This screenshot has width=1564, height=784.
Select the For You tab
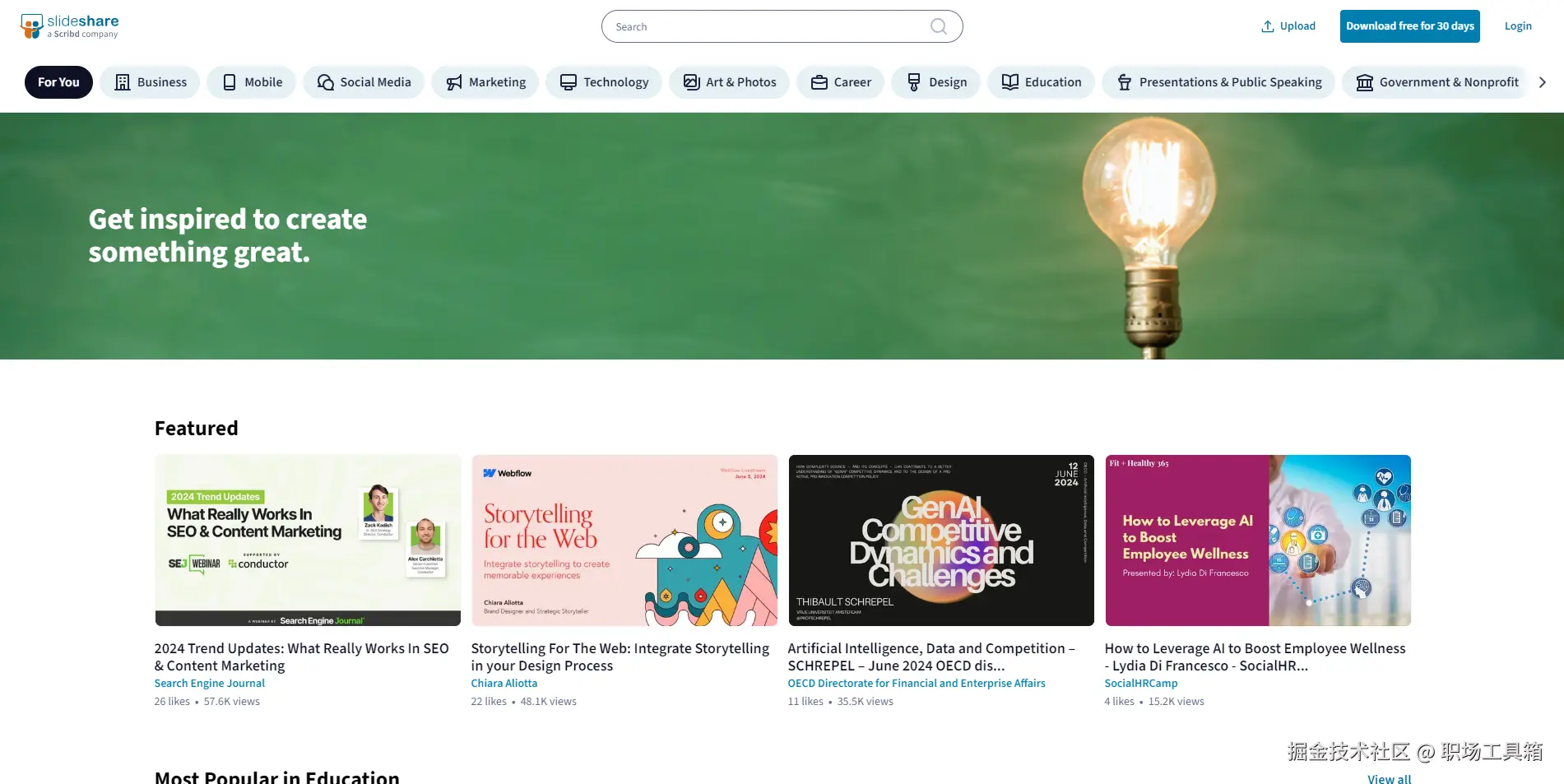coord(58,82)
